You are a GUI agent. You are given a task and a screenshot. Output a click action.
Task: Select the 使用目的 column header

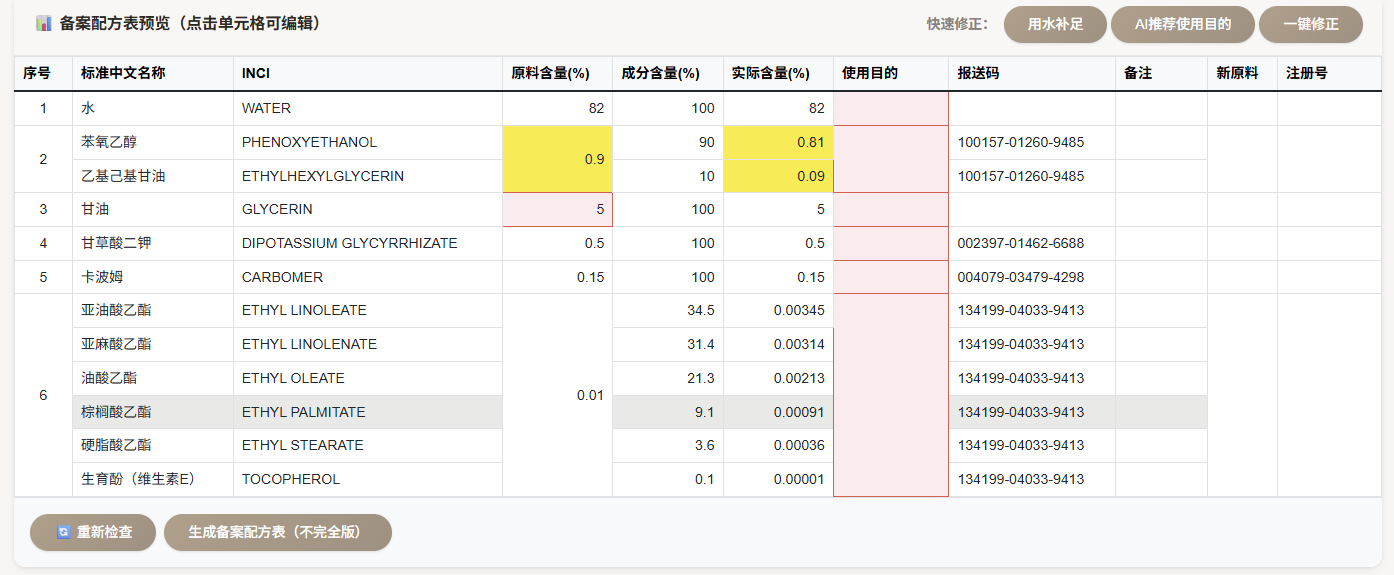pos(891,74)
